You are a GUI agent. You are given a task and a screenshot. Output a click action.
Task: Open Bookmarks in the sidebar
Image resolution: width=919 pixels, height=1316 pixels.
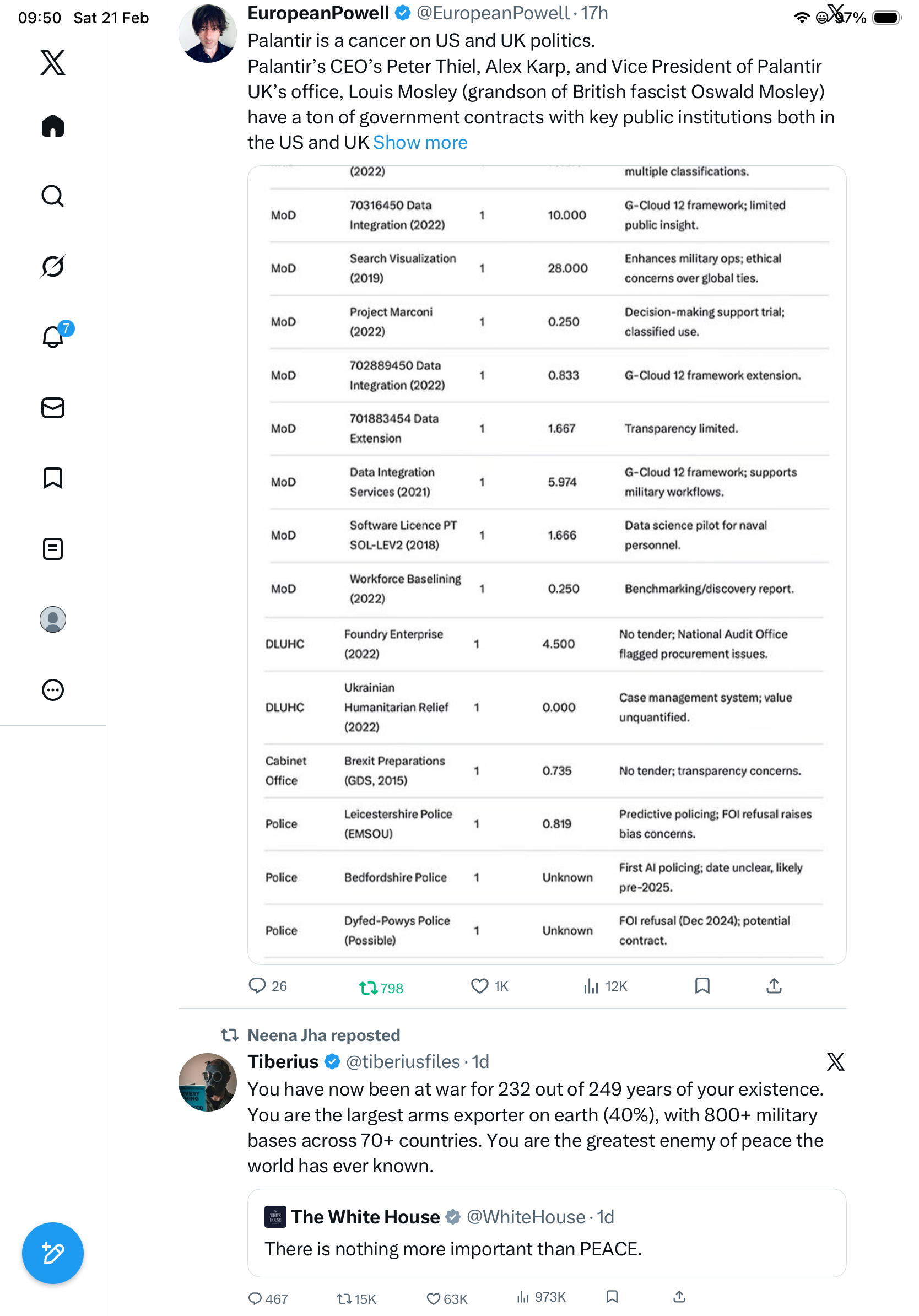[x=53, y=478]
